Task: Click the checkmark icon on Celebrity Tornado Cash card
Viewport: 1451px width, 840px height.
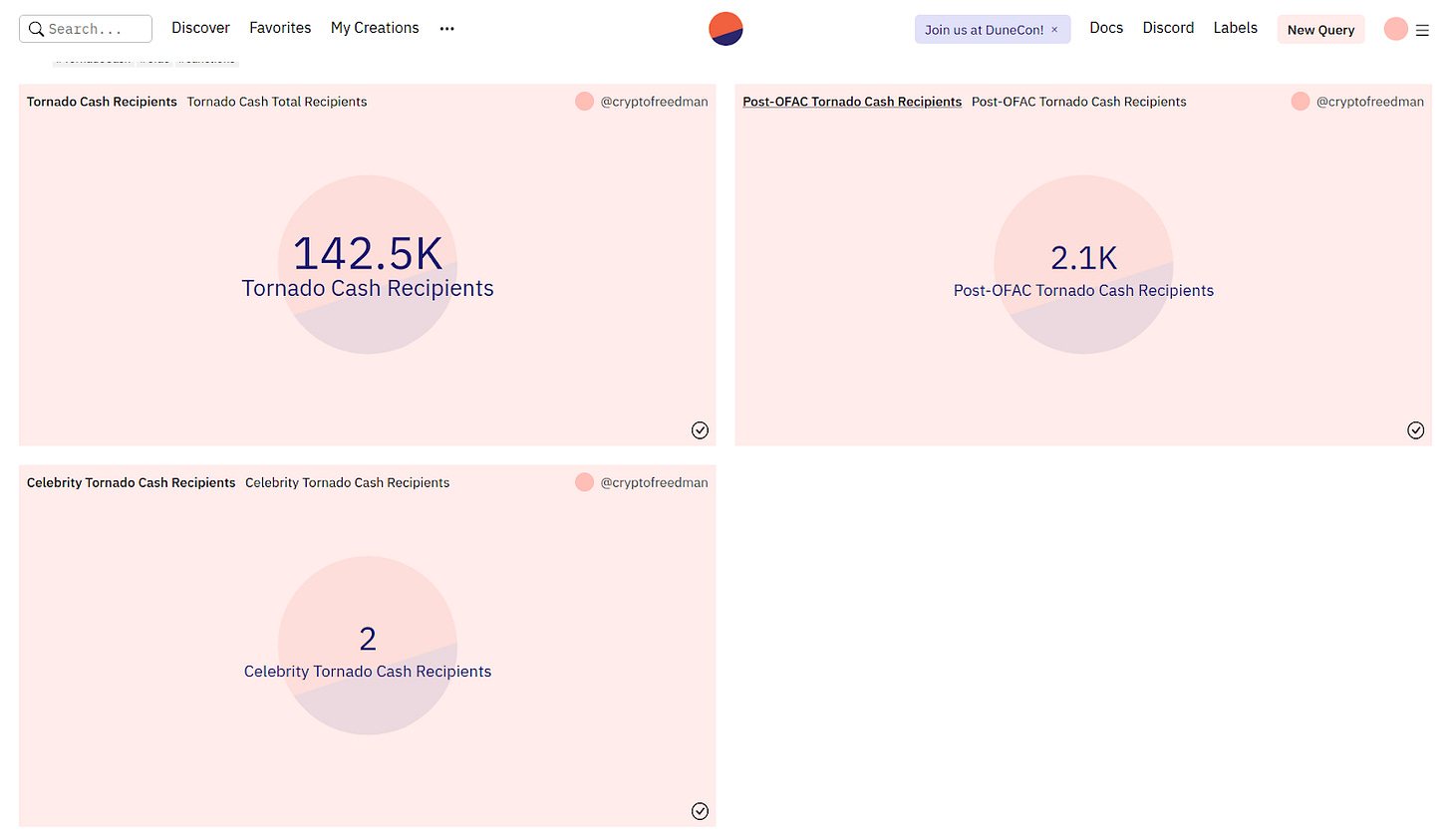Action: click(700, 811)
